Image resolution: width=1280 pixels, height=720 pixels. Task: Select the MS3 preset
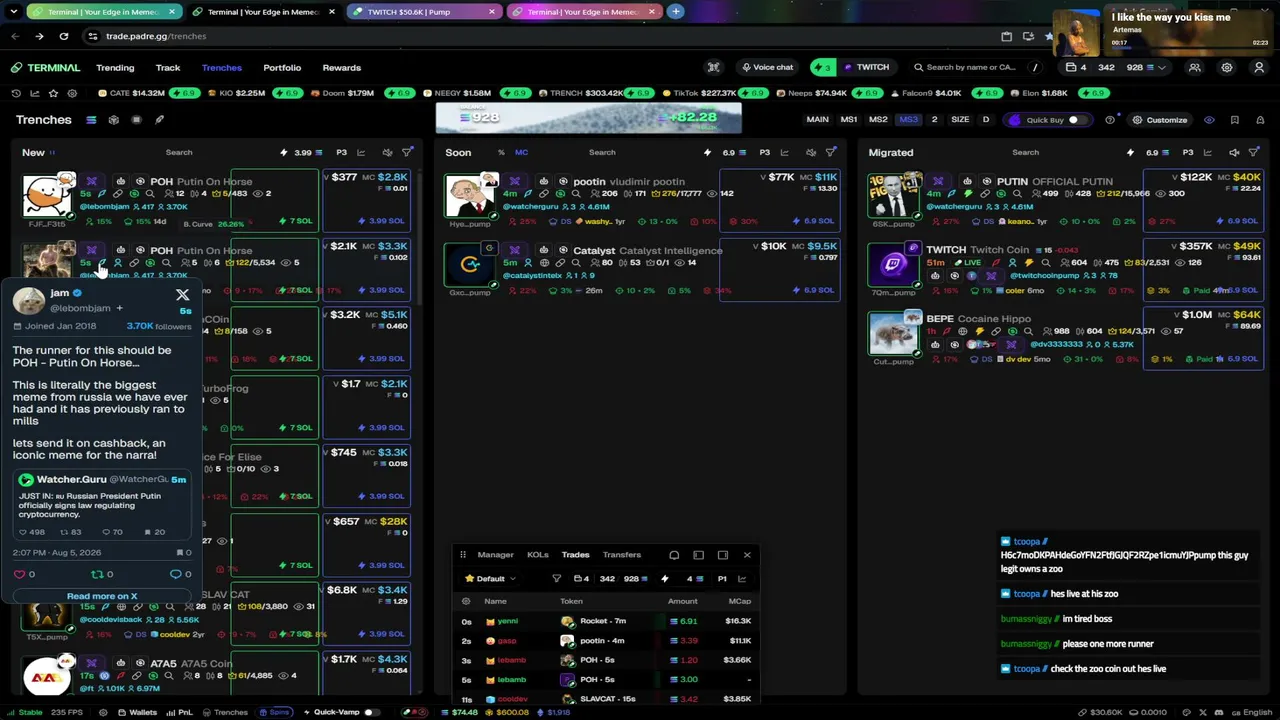click(908, 120)
